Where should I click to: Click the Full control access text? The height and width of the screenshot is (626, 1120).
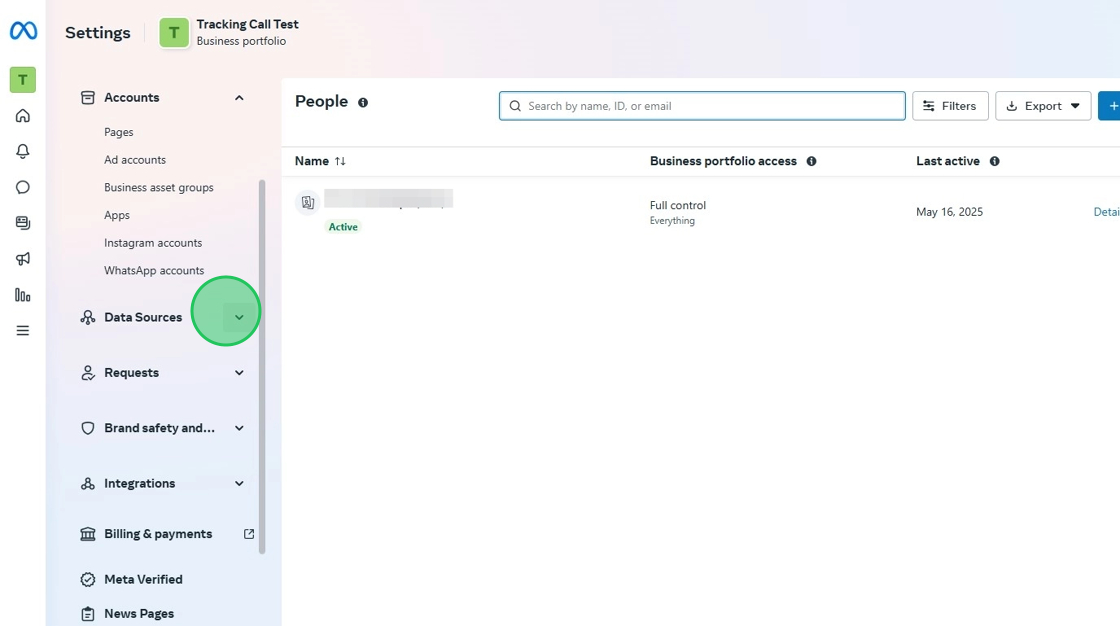click(x=678, y=205)
